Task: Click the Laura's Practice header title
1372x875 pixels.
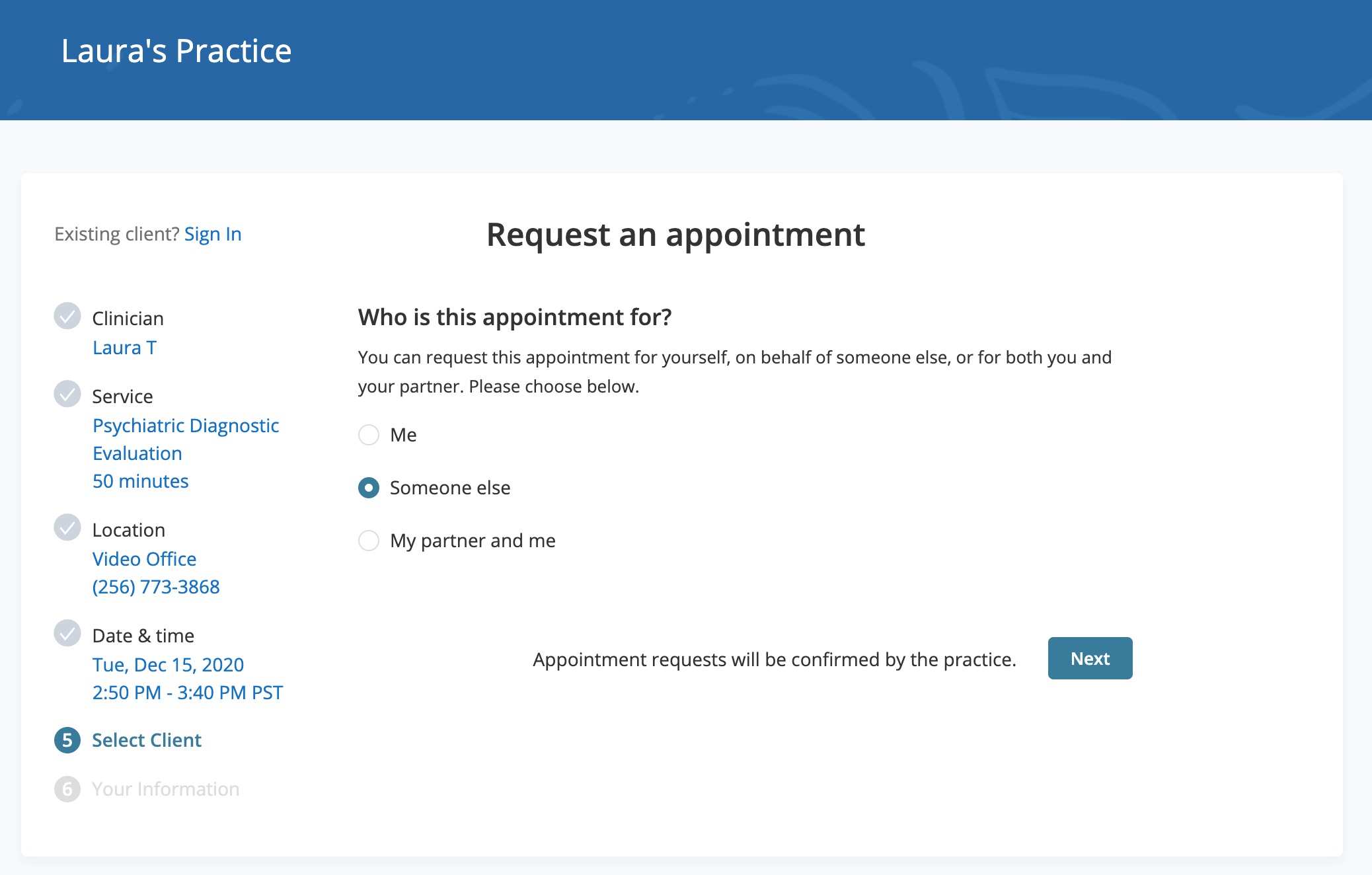Action: [x=176, y=51]
